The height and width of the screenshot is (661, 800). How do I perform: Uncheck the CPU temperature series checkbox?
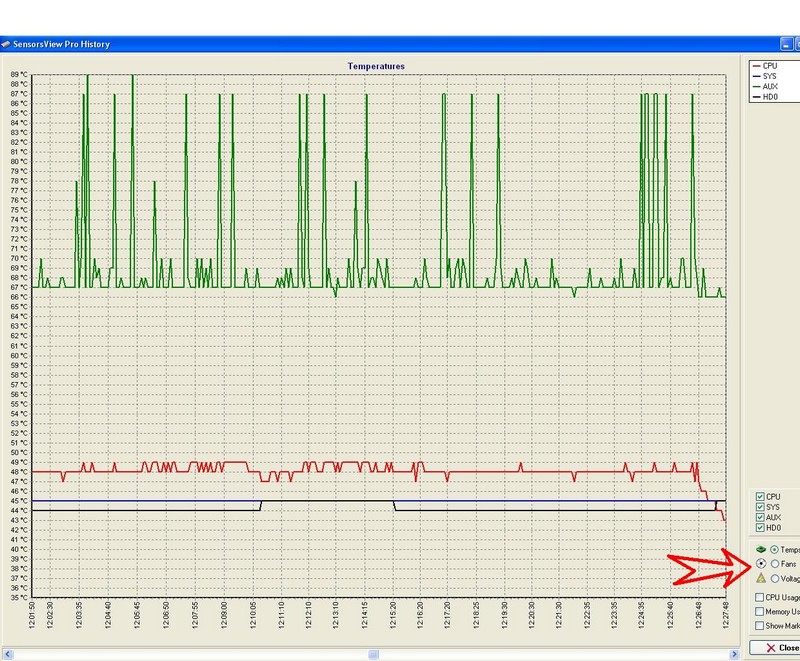pyautogui.click(x=761, y=496)
